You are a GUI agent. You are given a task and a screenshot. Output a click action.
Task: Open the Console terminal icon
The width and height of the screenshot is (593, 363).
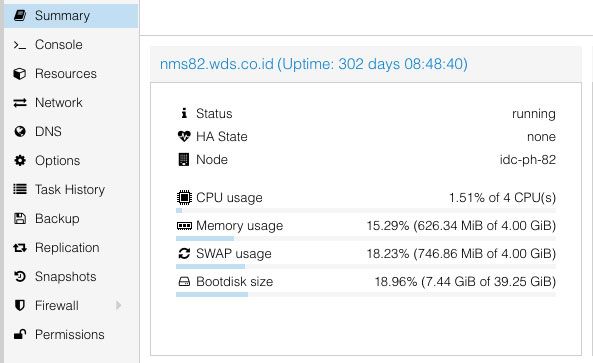[x=20, y=45]
